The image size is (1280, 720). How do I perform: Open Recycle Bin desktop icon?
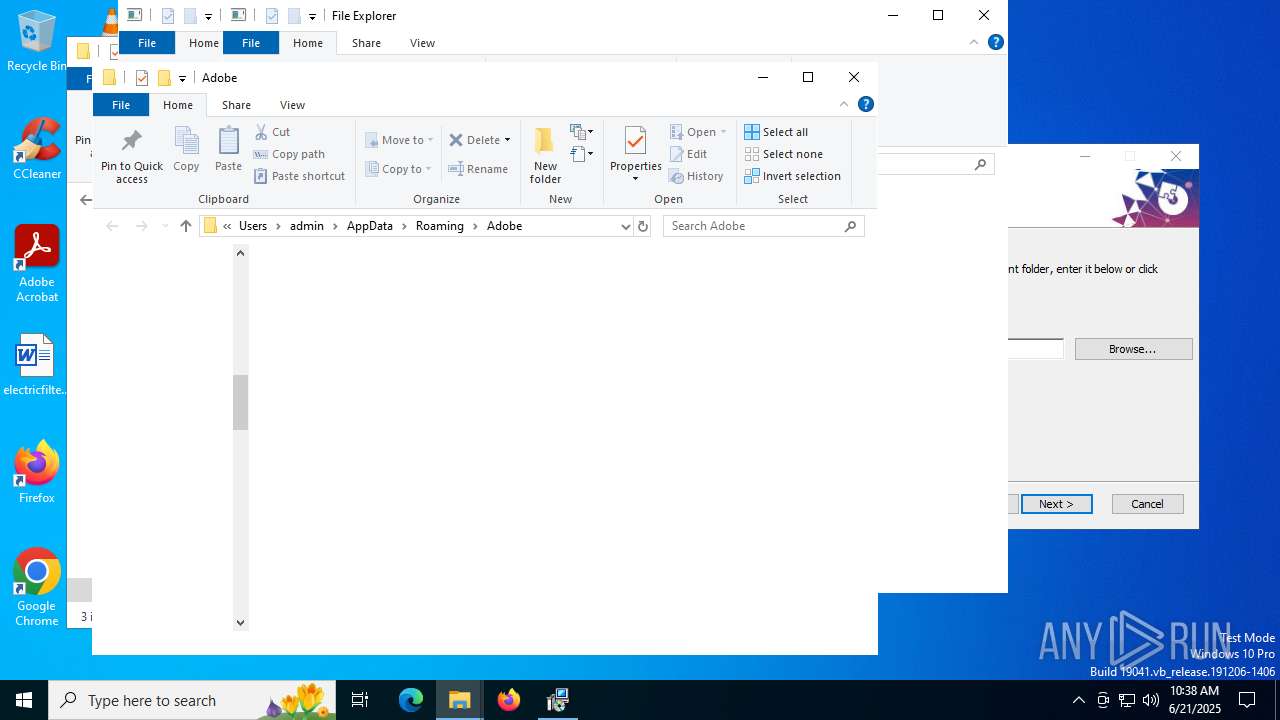click(x=35, y=42)
